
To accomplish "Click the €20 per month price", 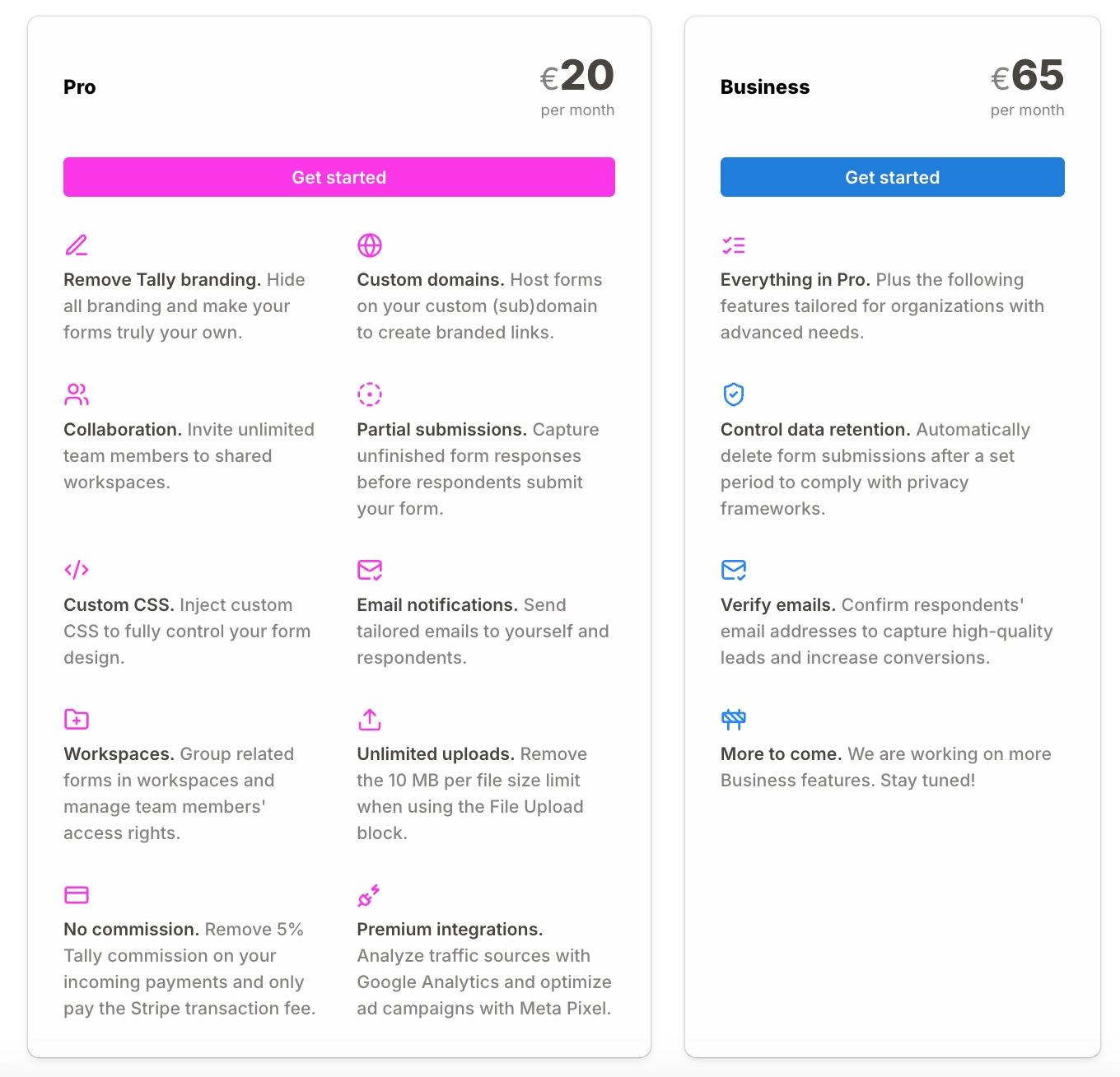I will click(x=577, y=87).
